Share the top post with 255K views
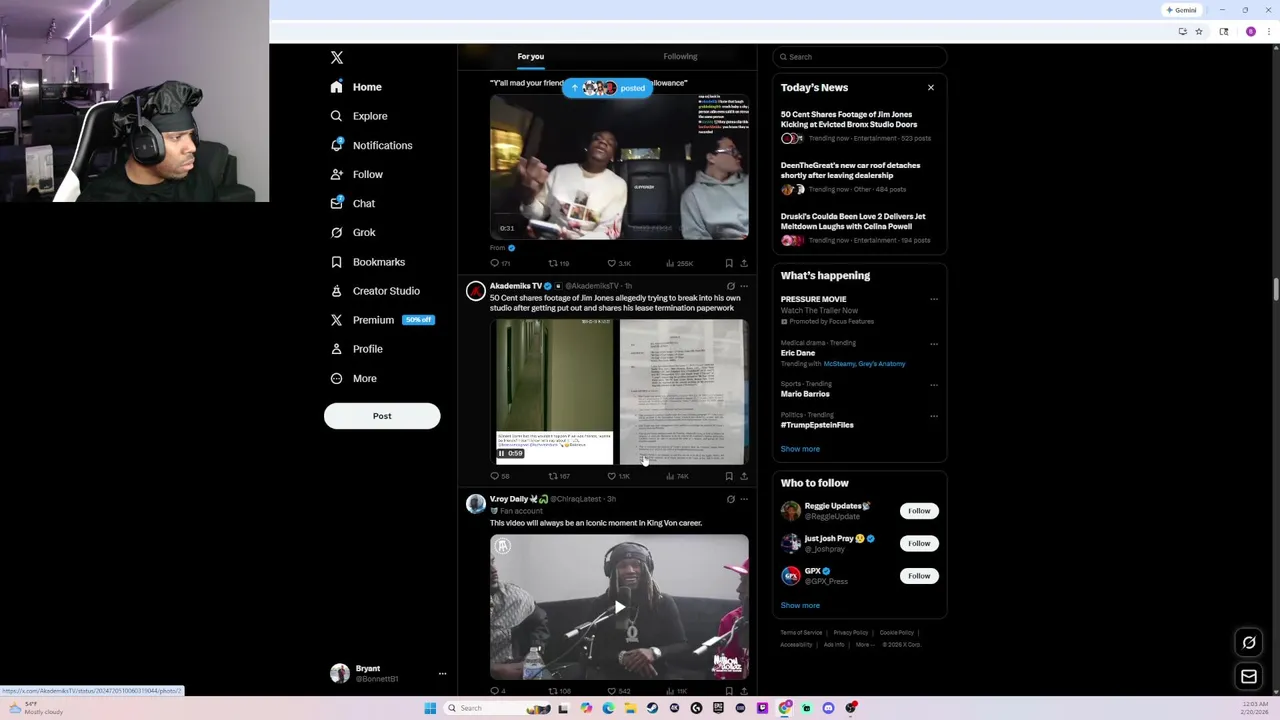Screen dimensions: 1280x720 coord(743,263)
